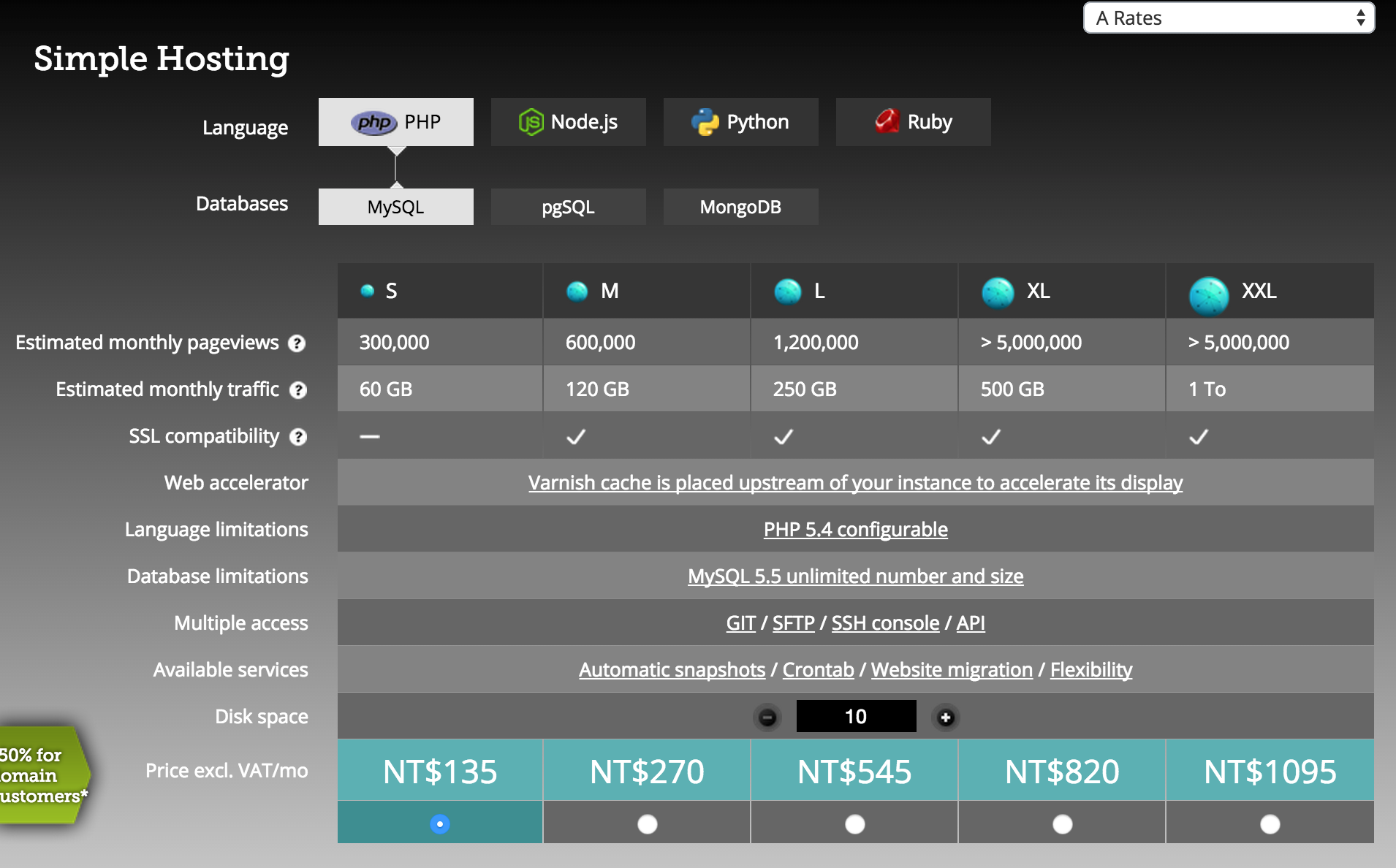Click the Python snake logo
1396x868 pixels.
pos(705,122)
